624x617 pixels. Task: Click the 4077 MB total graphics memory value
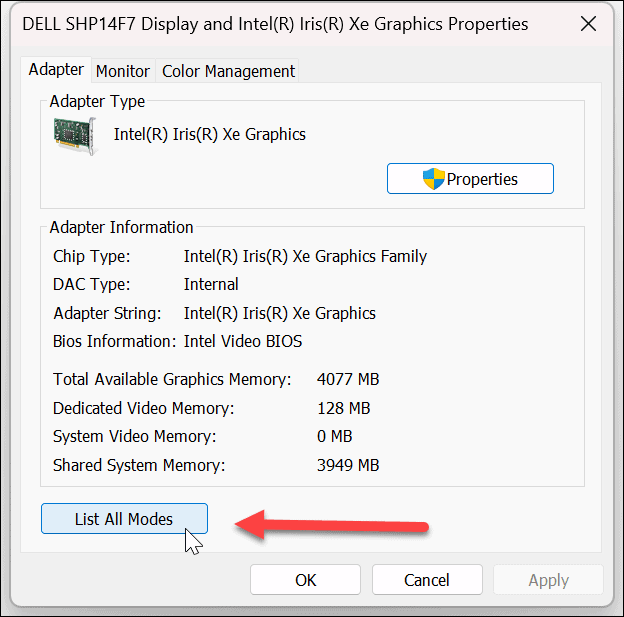pyautogui.click(x=347, y=380)
